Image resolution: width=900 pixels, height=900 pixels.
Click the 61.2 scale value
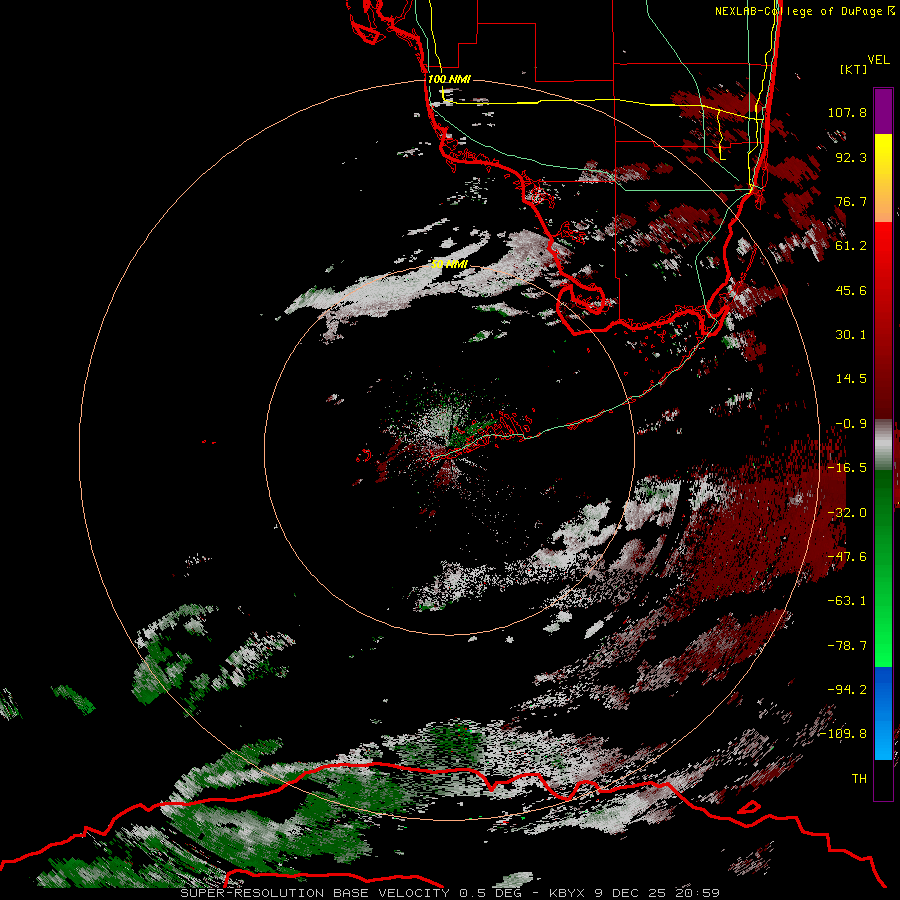pos(851,246)
